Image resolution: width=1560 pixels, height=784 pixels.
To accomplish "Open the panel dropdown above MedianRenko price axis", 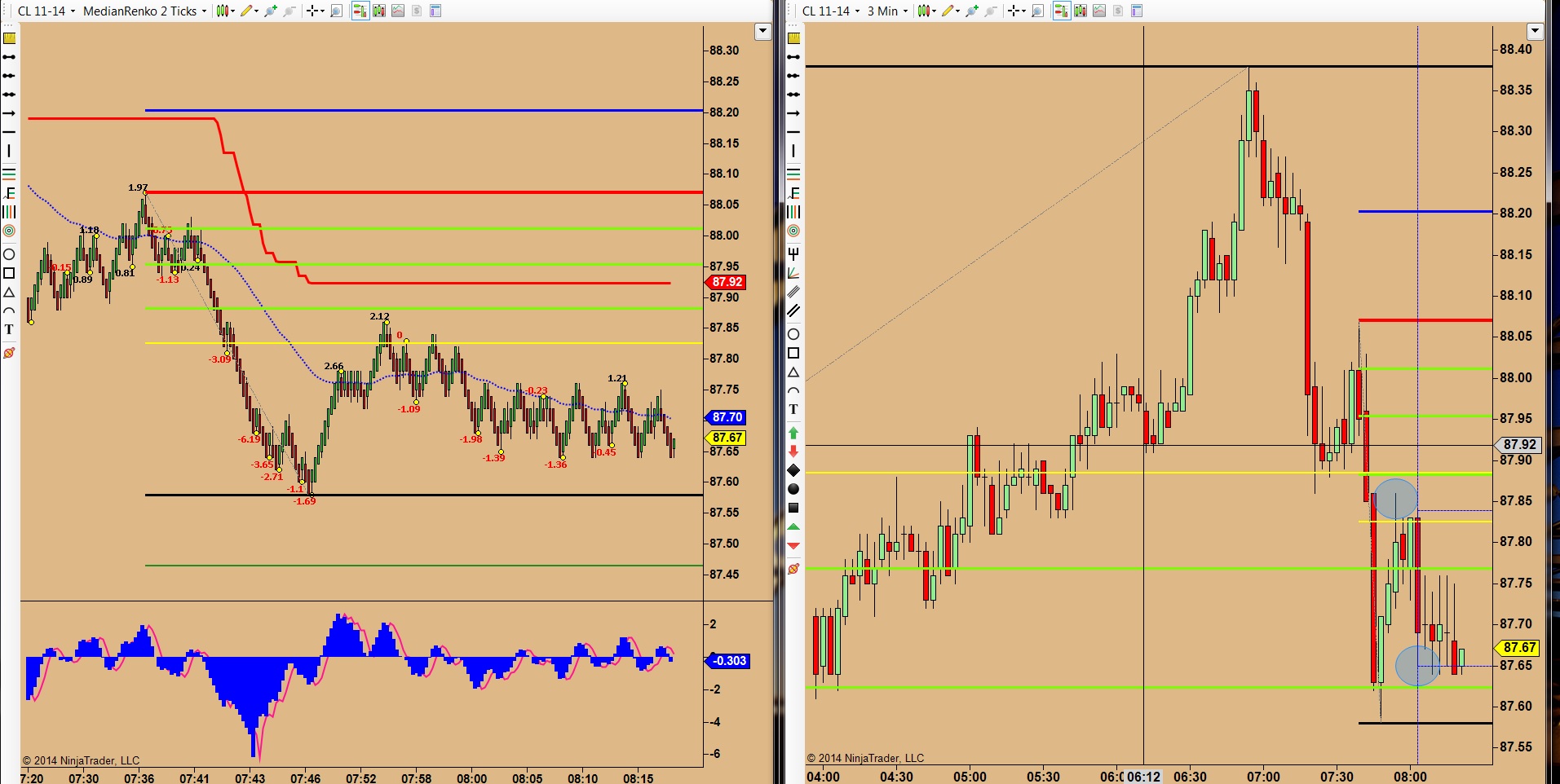I will click(762, 32).
